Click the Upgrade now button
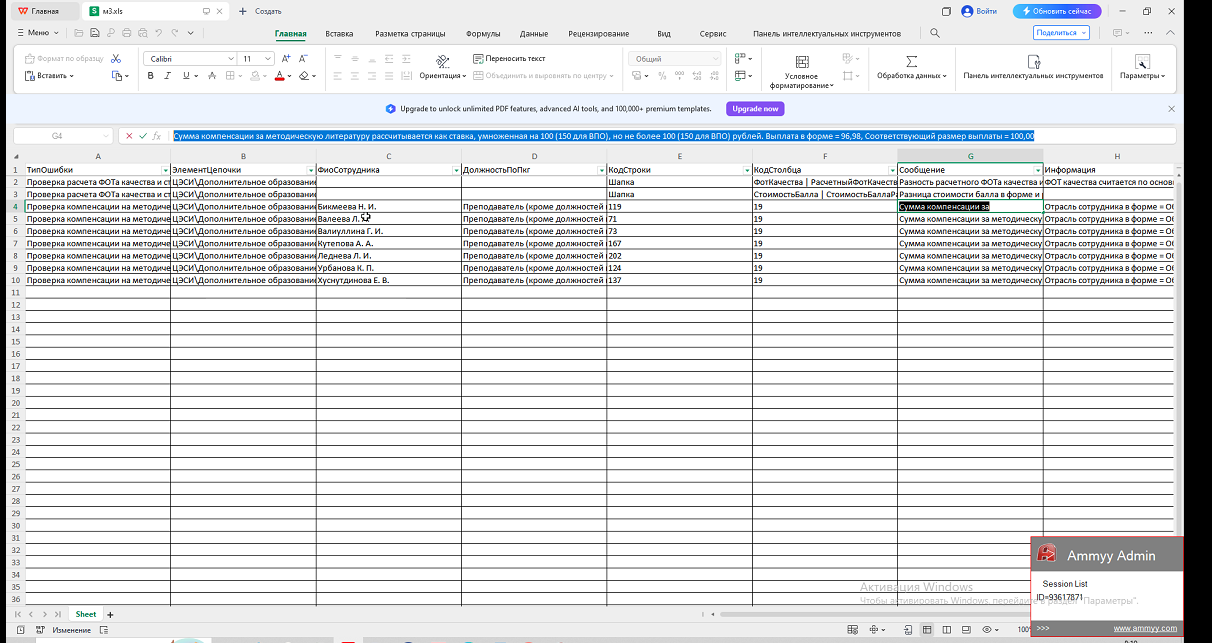The image size is (1212, 643). (755, 108)
